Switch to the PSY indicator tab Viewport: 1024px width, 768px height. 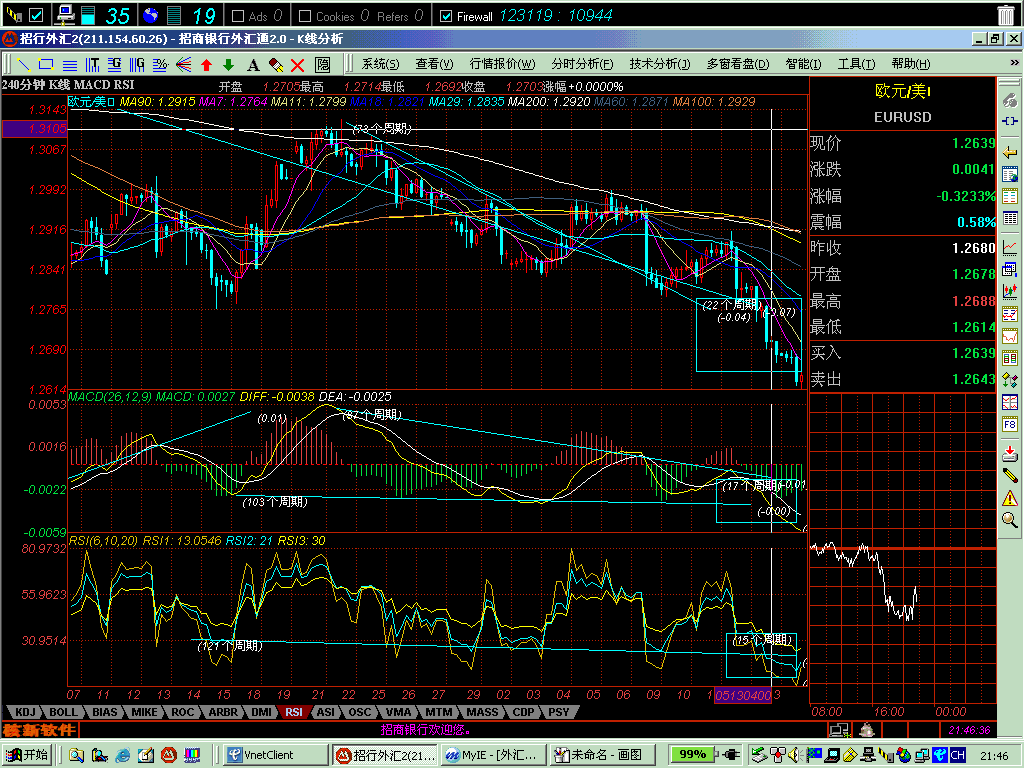[x=558, y=712]
